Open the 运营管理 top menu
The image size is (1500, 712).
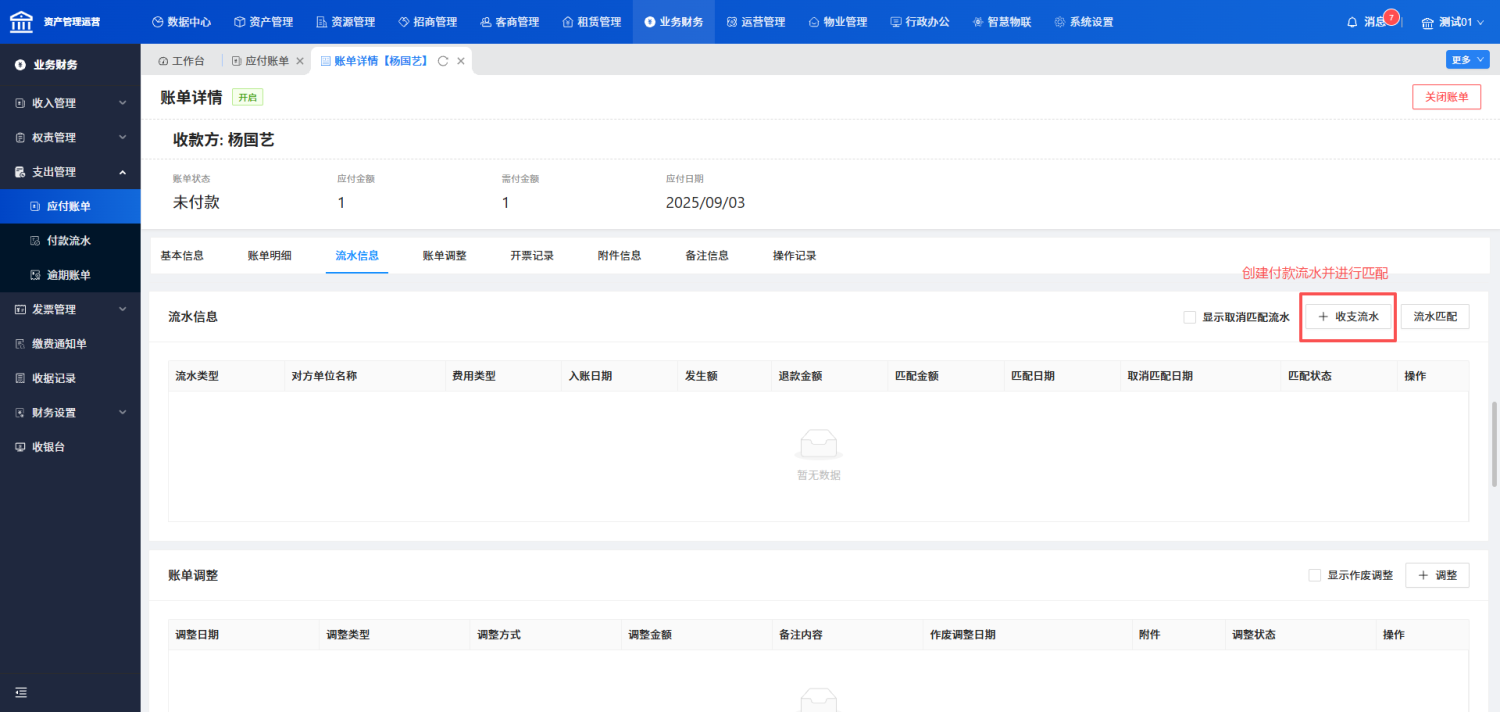pos(756,22)
